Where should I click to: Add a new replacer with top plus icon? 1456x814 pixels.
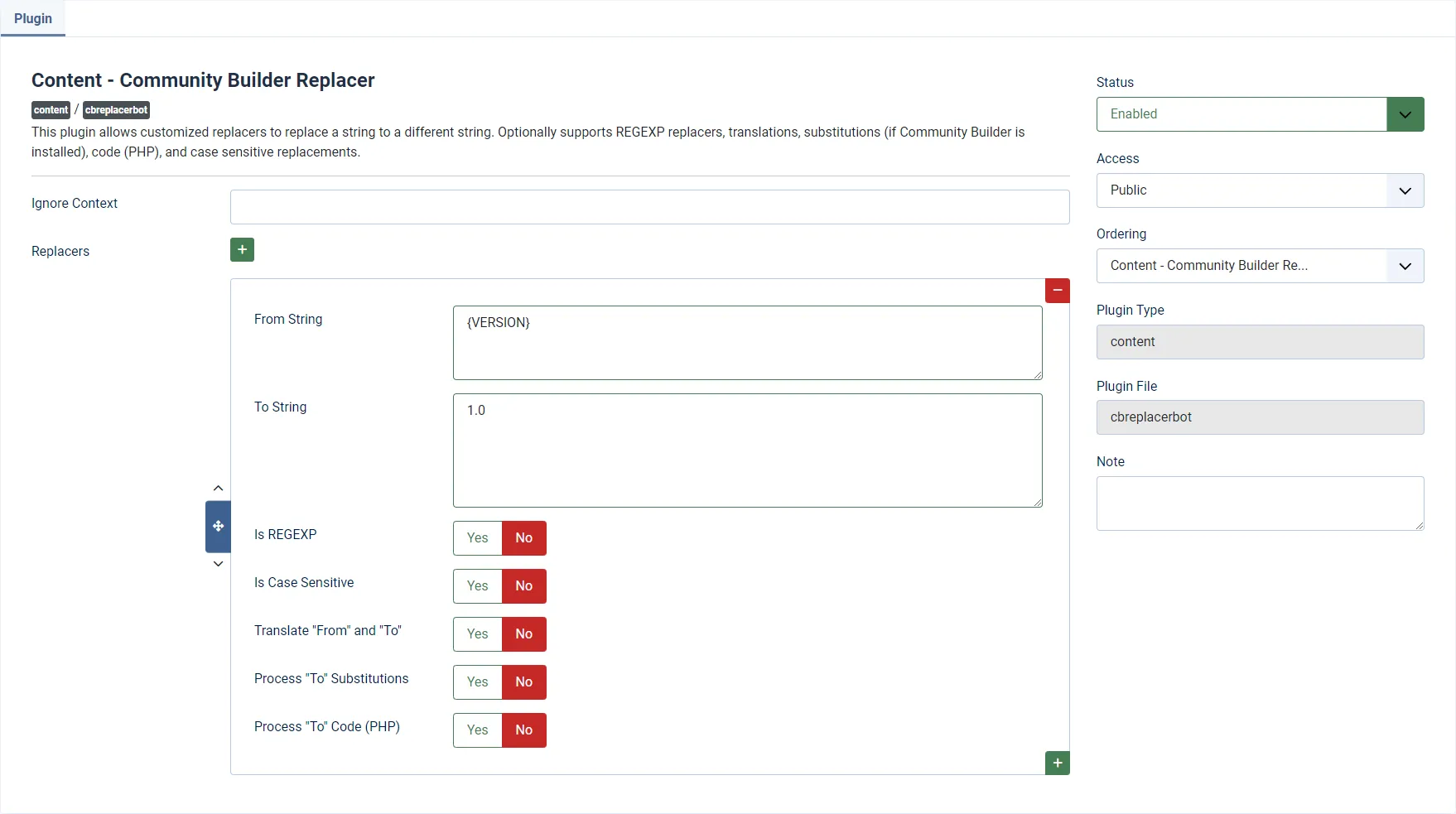[242, 249]
